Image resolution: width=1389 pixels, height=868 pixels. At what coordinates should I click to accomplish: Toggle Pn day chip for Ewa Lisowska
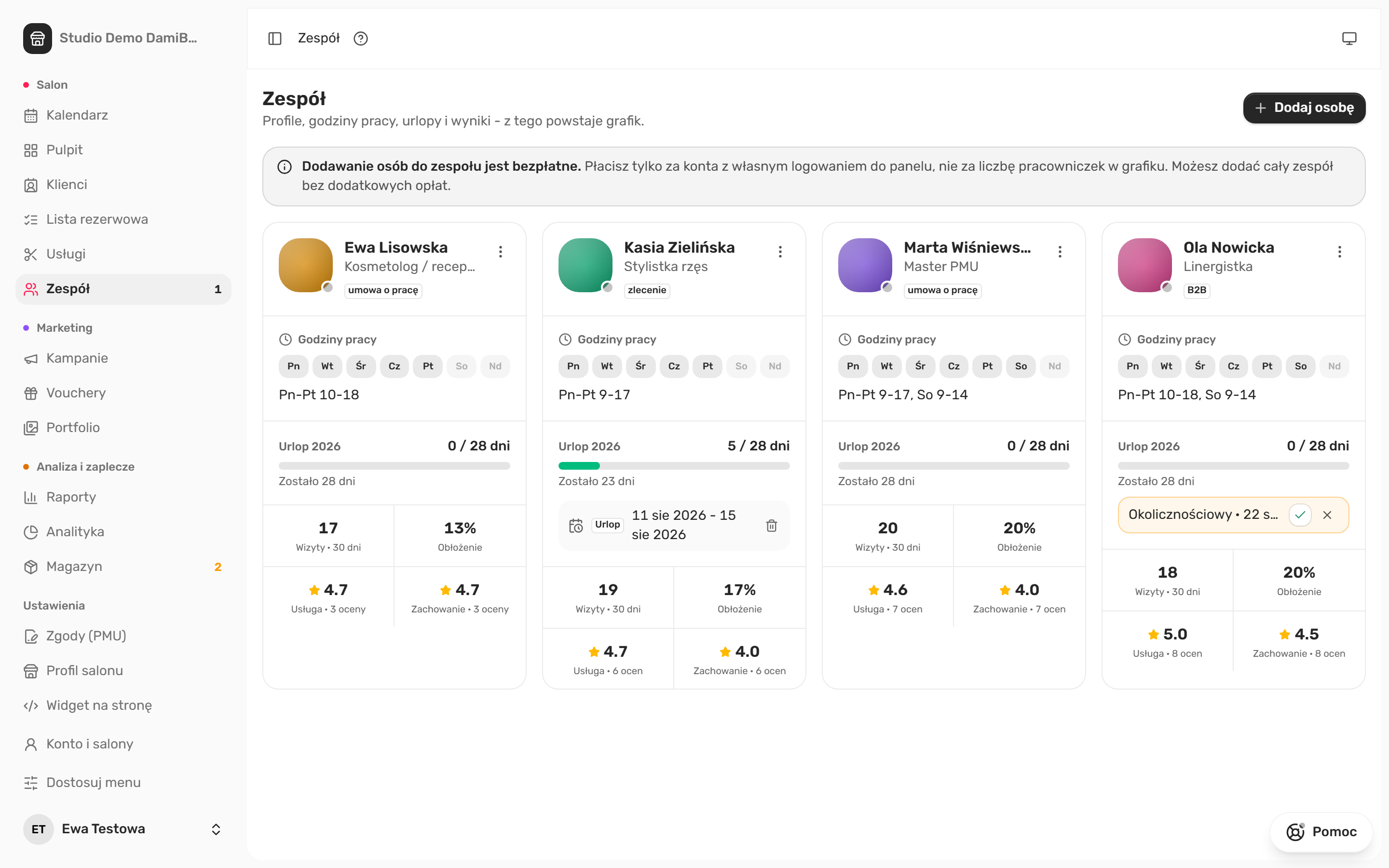[293, 366]
